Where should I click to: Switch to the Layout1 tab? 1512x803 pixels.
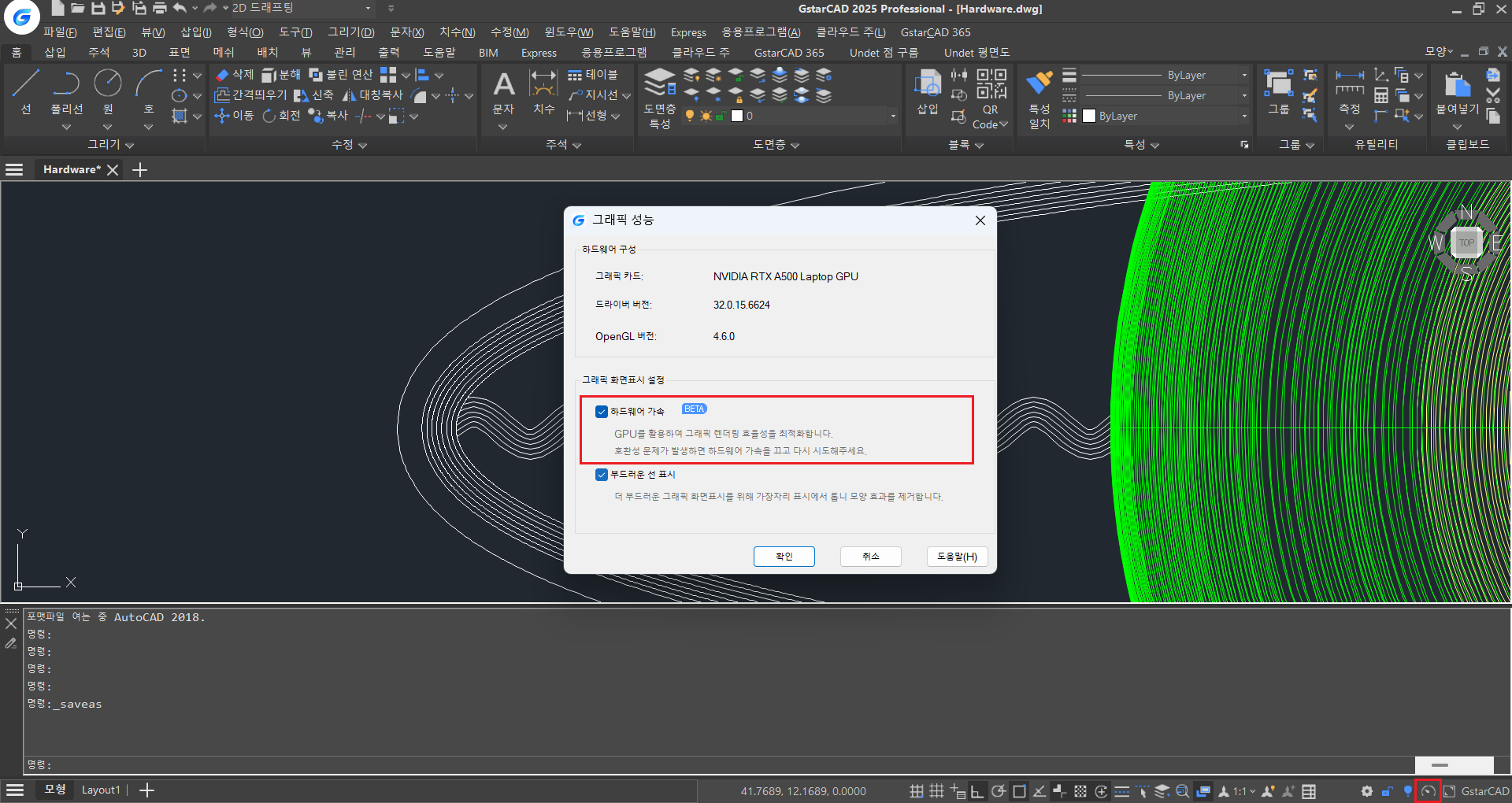(101, 790)
